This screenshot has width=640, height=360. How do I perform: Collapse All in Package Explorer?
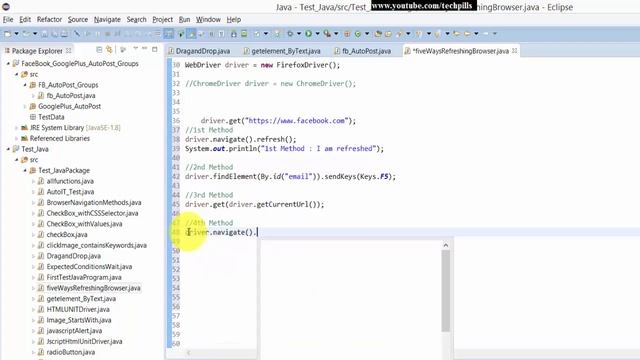[99, 50]
